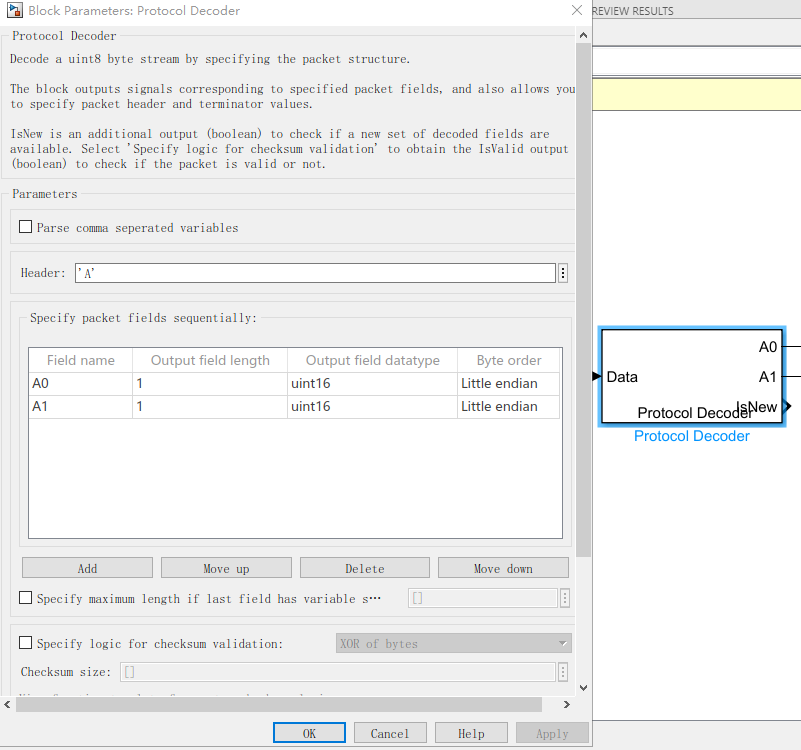
Task: Open the Header field options menu
Action: [563, 273]
